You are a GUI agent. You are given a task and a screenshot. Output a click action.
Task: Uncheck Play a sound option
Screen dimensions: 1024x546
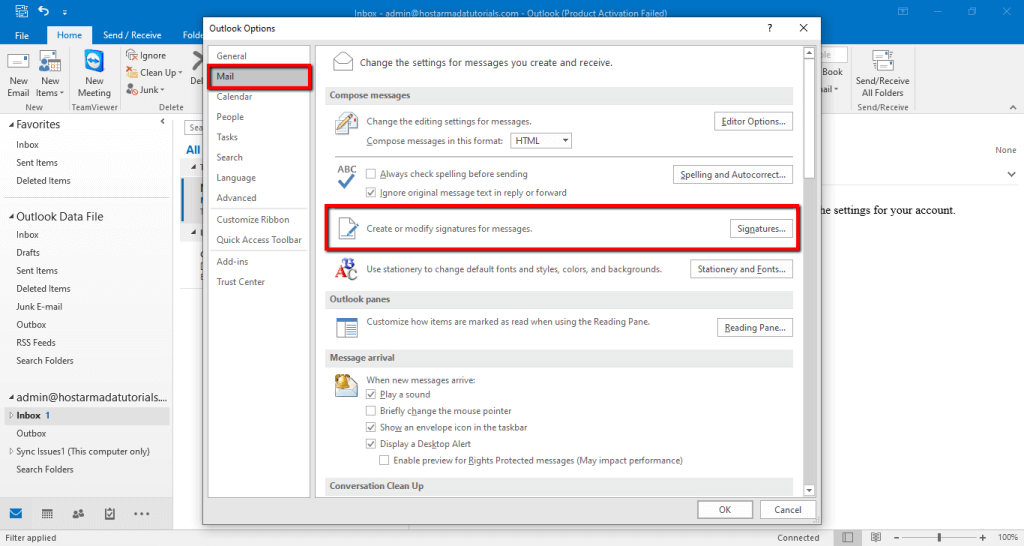[371, 395]
